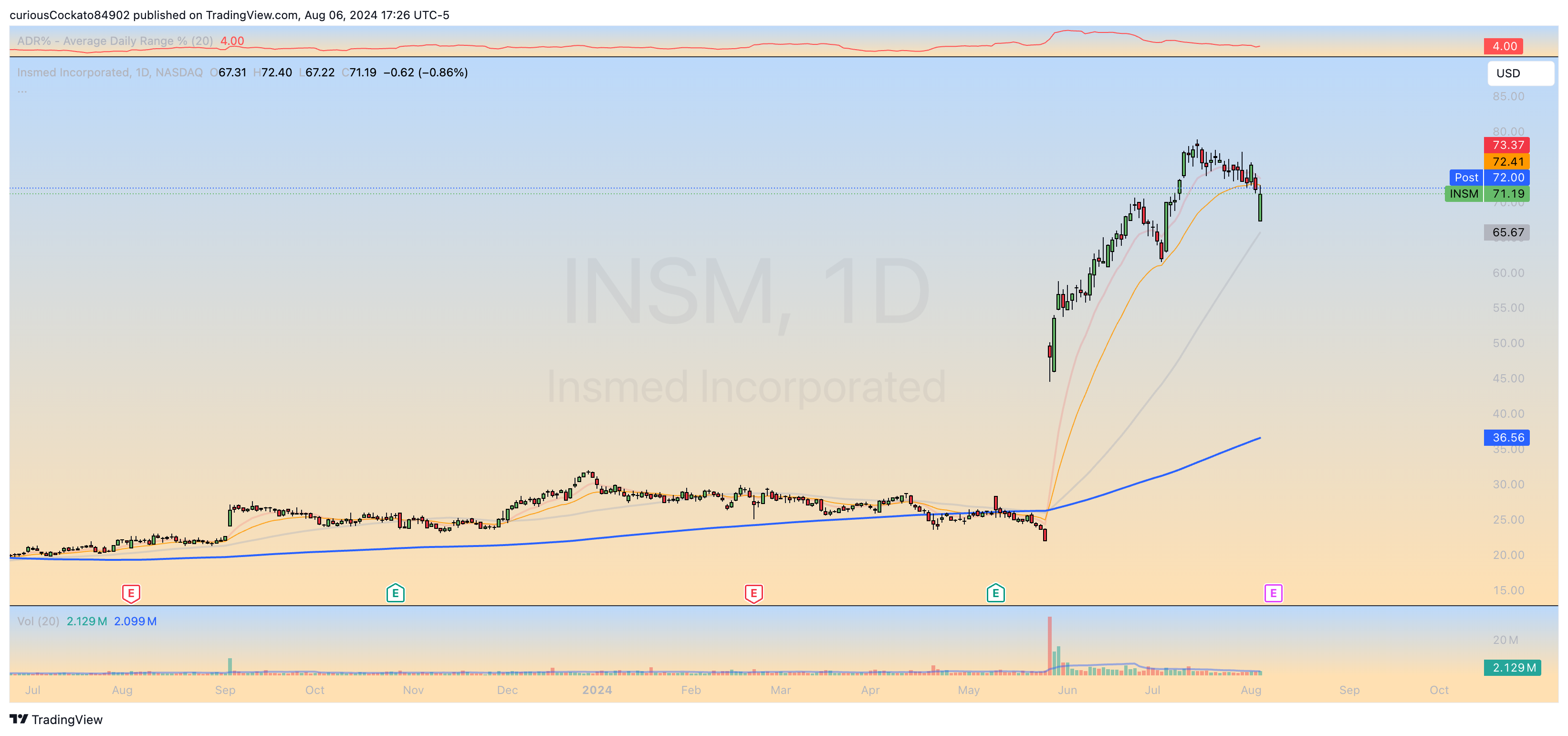Click the TradingView logo at bottom left
1568x736 pixels.
[x=56, y=719]
